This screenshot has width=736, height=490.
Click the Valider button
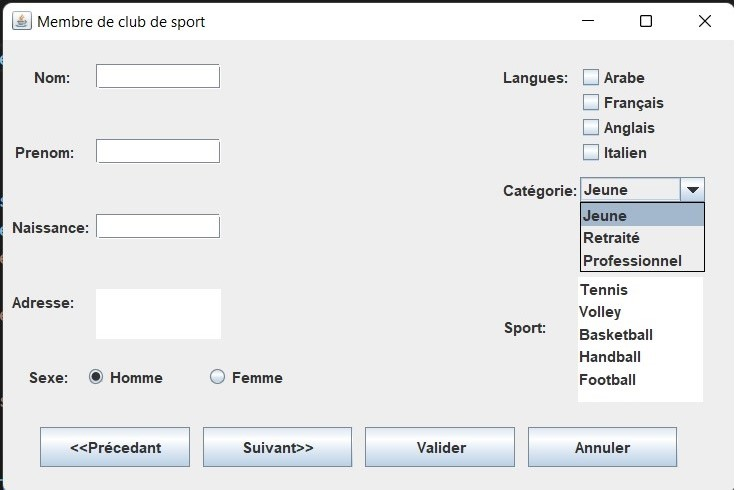440,447
